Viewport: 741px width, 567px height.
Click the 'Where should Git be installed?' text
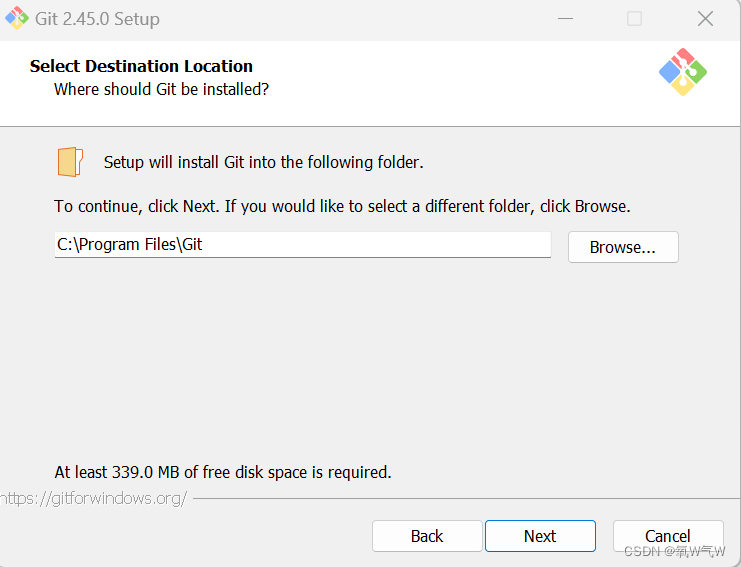(x=162, y=89)
